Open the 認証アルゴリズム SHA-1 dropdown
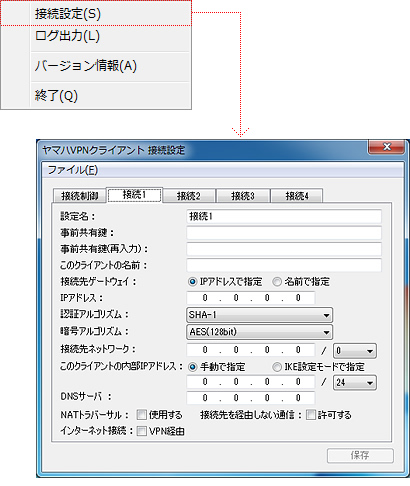The height and width of the screenshot is (486, 410). (259, 315)
